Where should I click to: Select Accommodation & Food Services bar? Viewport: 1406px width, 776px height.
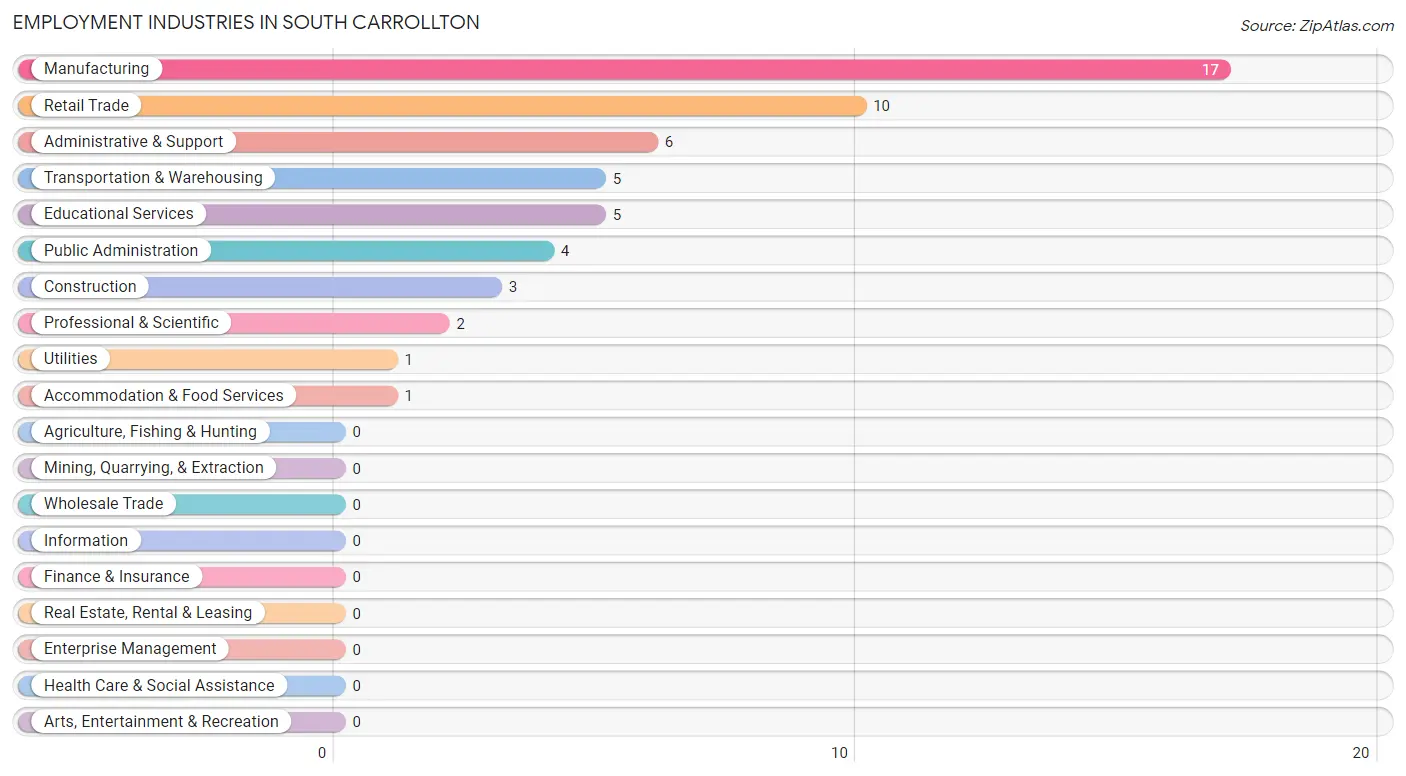[x=208, y=395]
